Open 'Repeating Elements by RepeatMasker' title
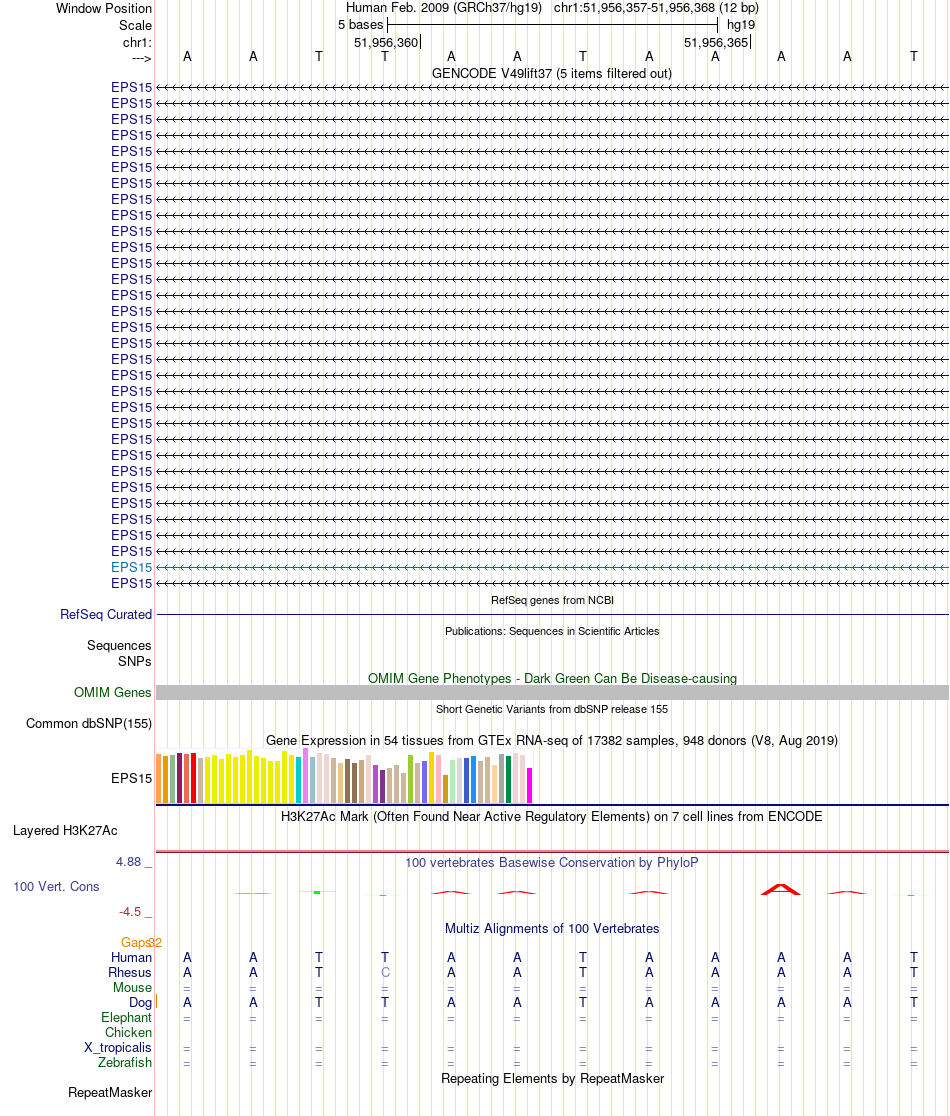Image resolution: width=950 pixels, height=1116 pixels. click(552, 1079)
